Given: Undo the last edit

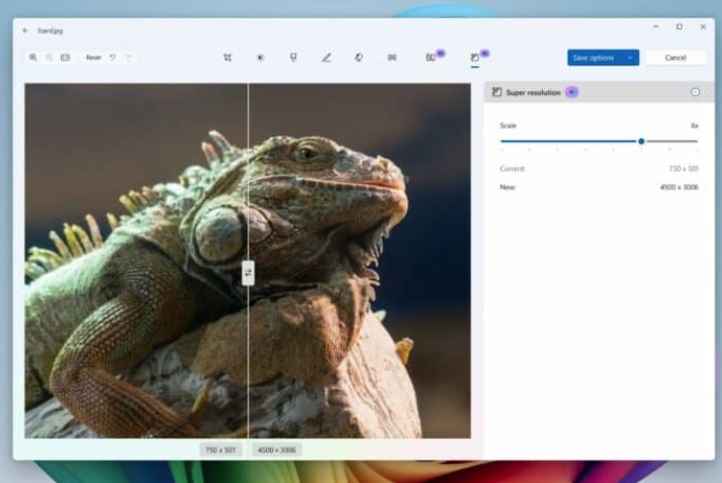Looking at the screenshot, I should coord(112,58).
